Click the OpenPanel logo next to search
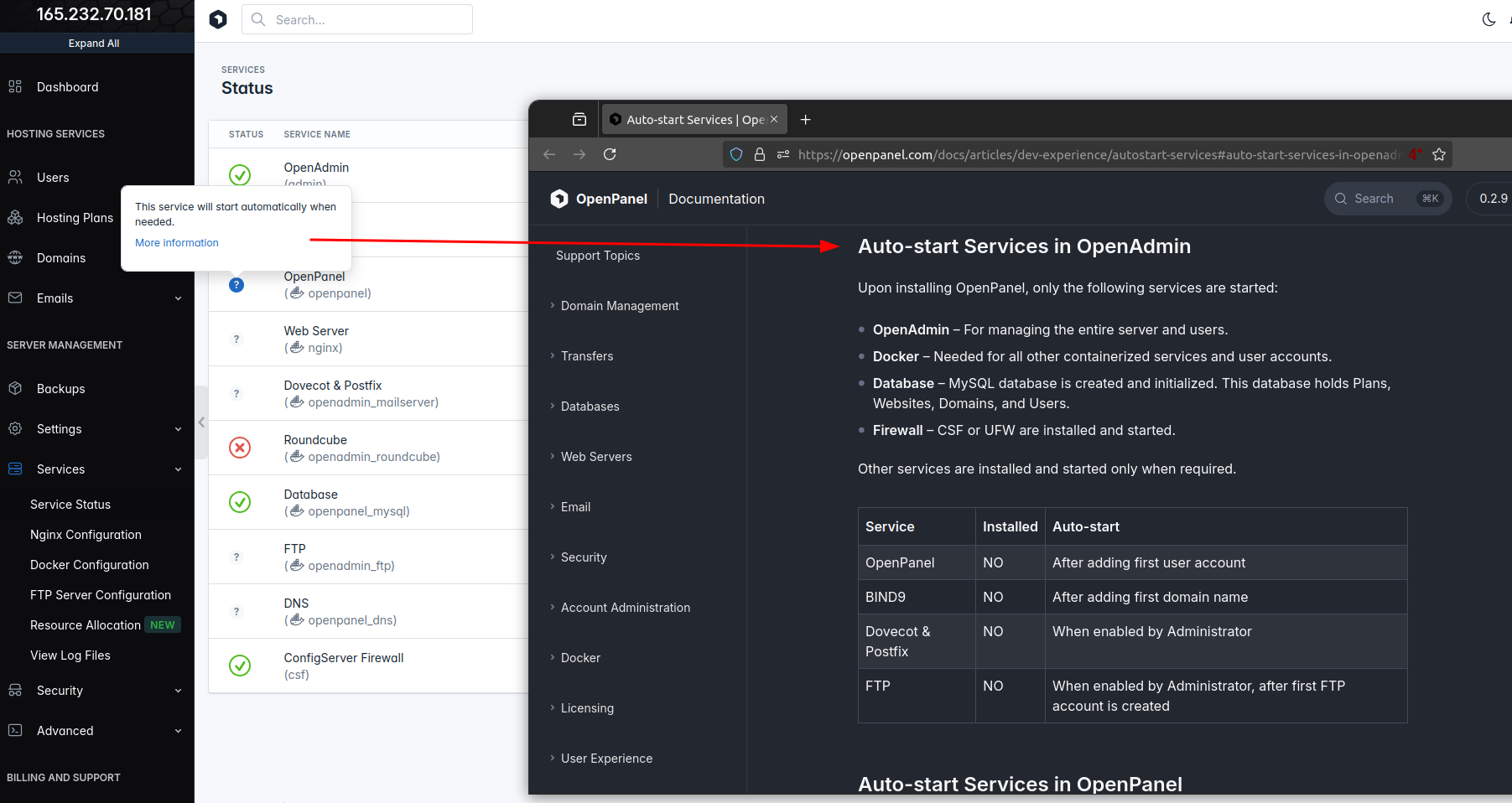1512x803 pixels. (x=218, y=19)
